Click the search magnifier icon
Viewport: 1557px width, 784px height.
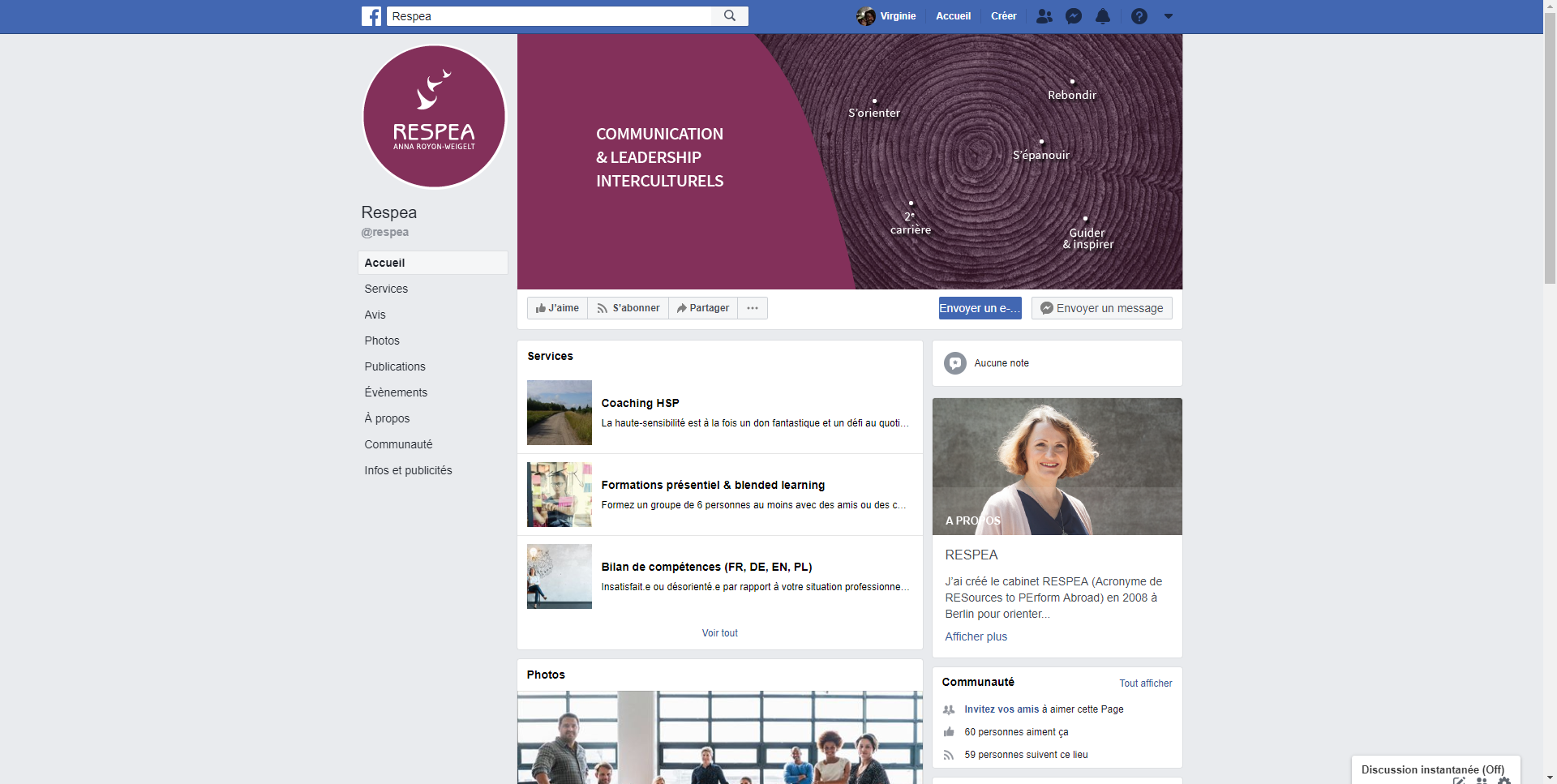click(730, 16)
